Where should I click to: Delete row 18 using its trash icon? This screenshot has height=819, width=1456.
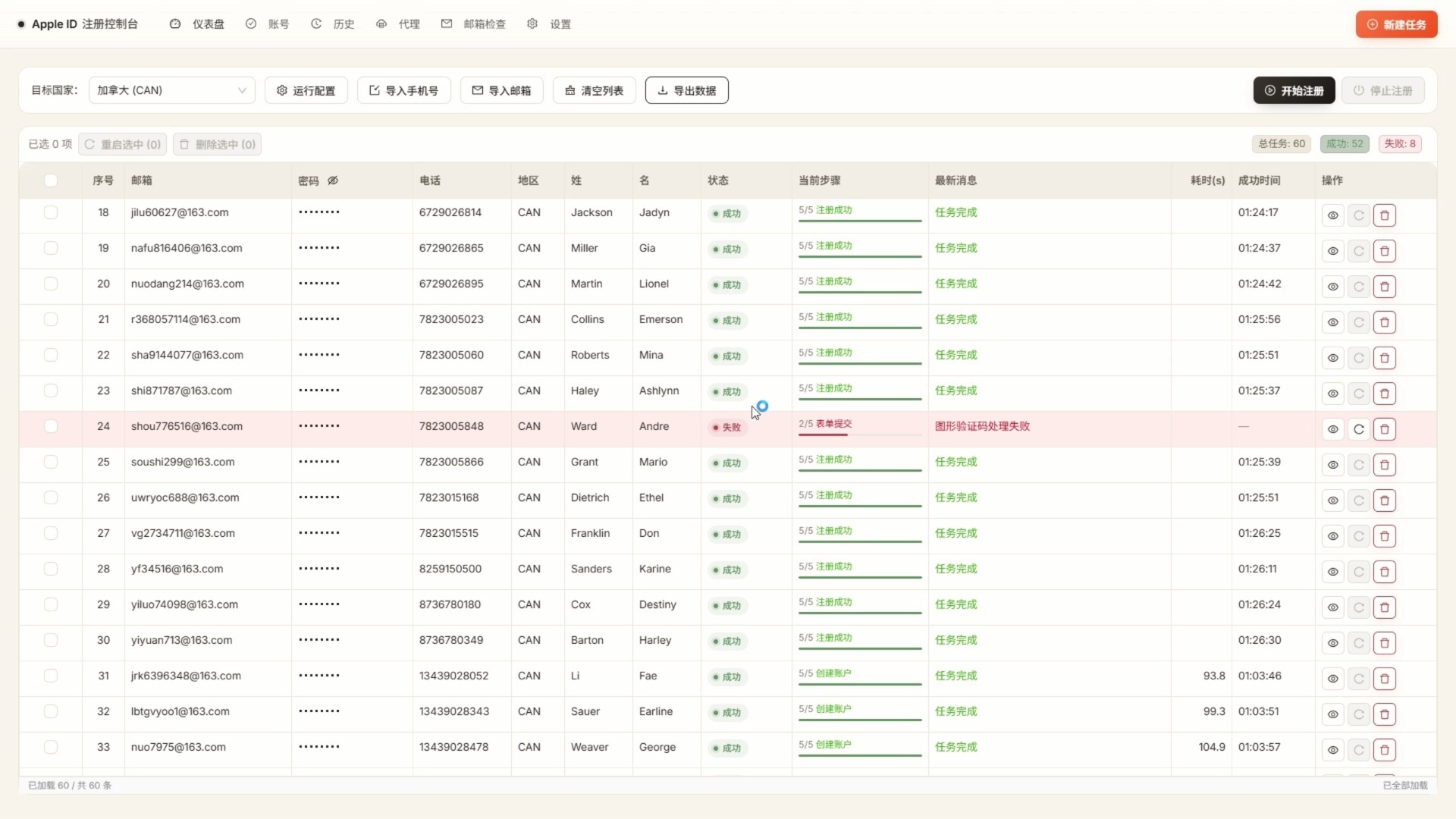click(1385, 215)
